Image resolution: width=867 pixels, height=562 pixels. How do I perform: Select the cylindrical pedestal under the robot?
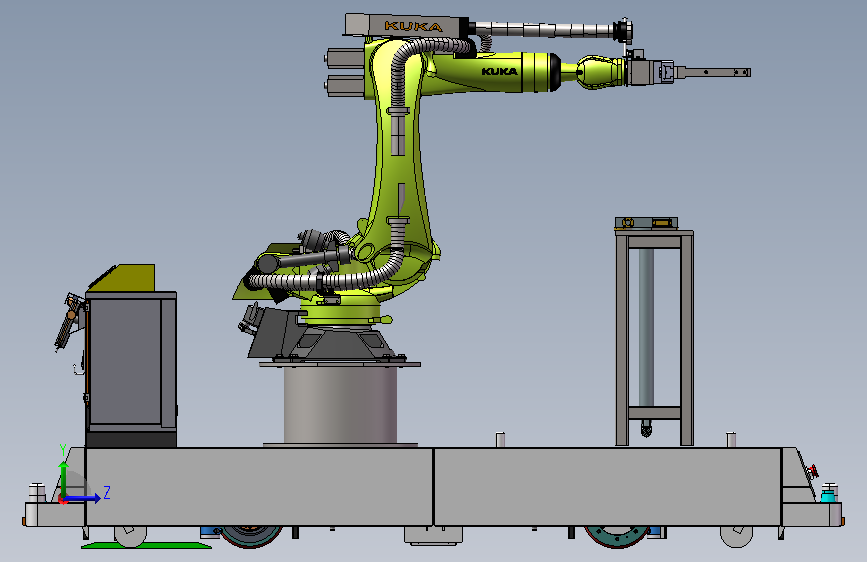[340, 405]
